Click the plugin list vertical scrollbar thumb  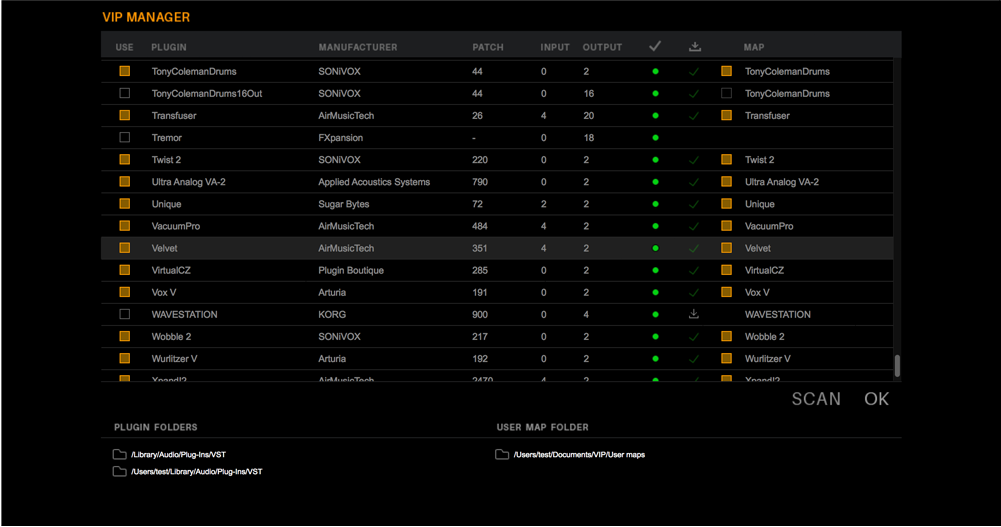pyautogui.click(x=897, y=366)
